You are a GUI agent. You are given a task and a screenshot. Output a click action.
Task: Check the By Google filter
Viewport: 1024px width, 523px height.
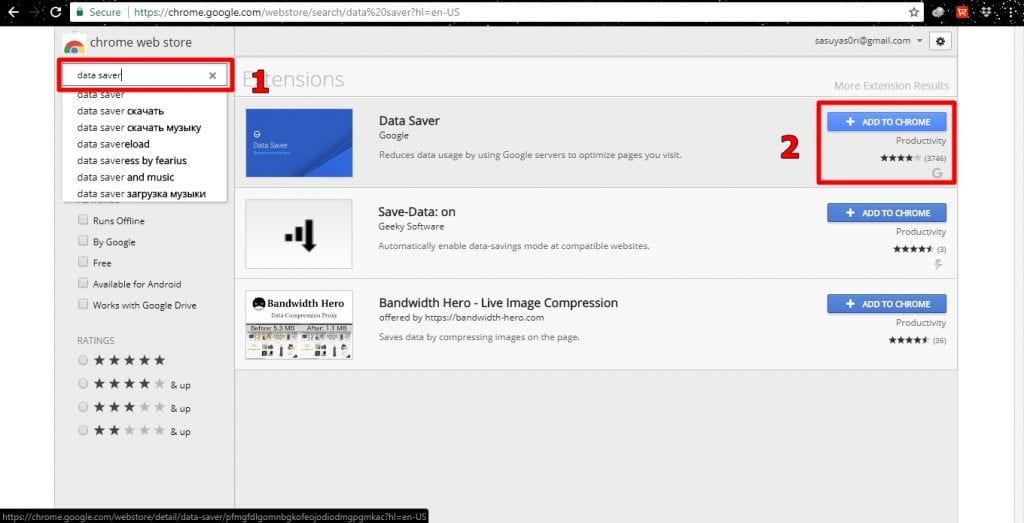83,241
